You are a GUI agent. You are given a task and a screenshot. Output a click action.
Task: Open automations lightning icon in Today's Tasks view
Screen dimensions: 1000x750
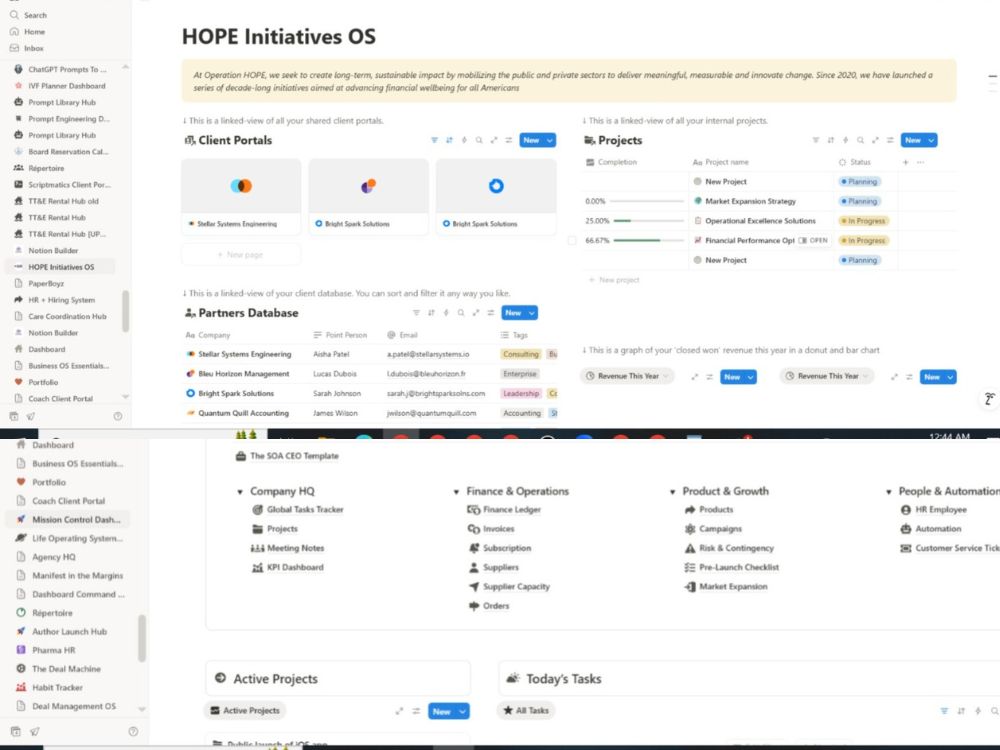(978, 710)
